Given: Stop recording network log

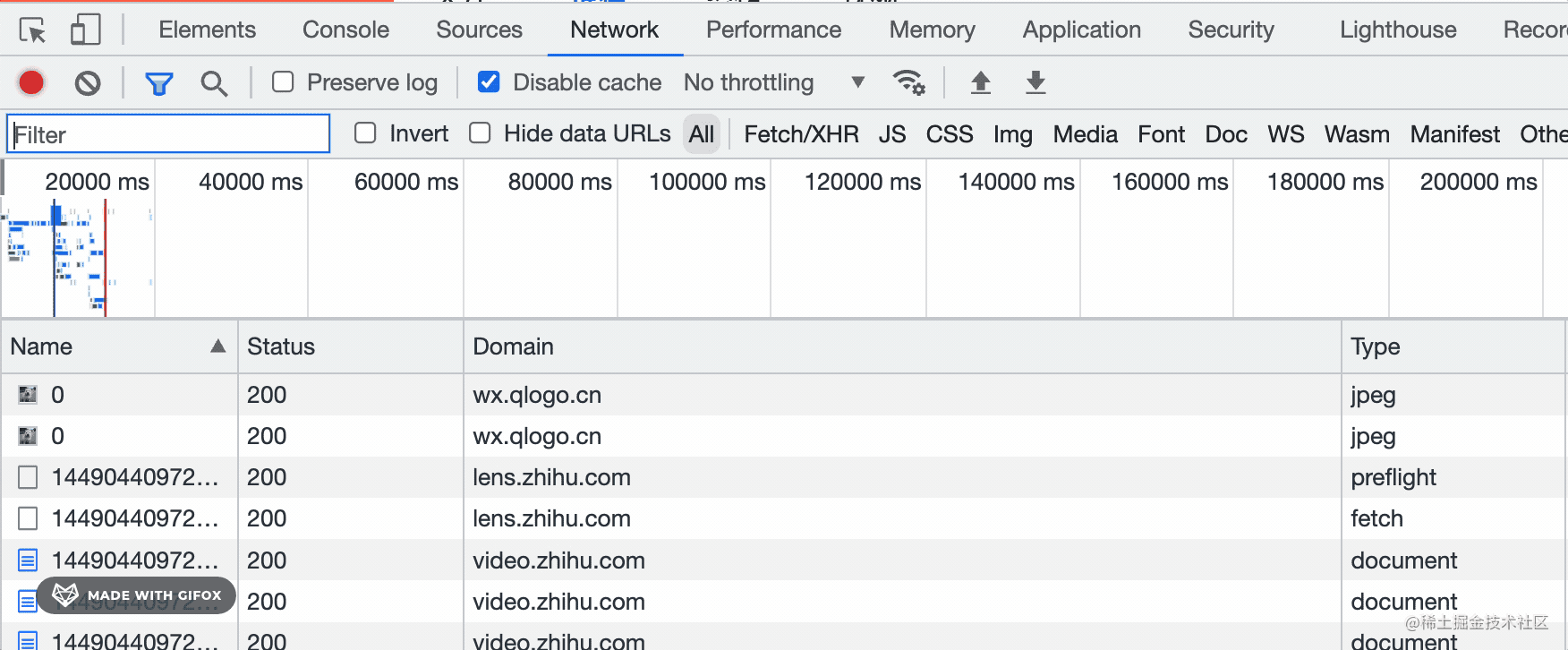Looking at the screenshot, I should [x=31, y=83].
